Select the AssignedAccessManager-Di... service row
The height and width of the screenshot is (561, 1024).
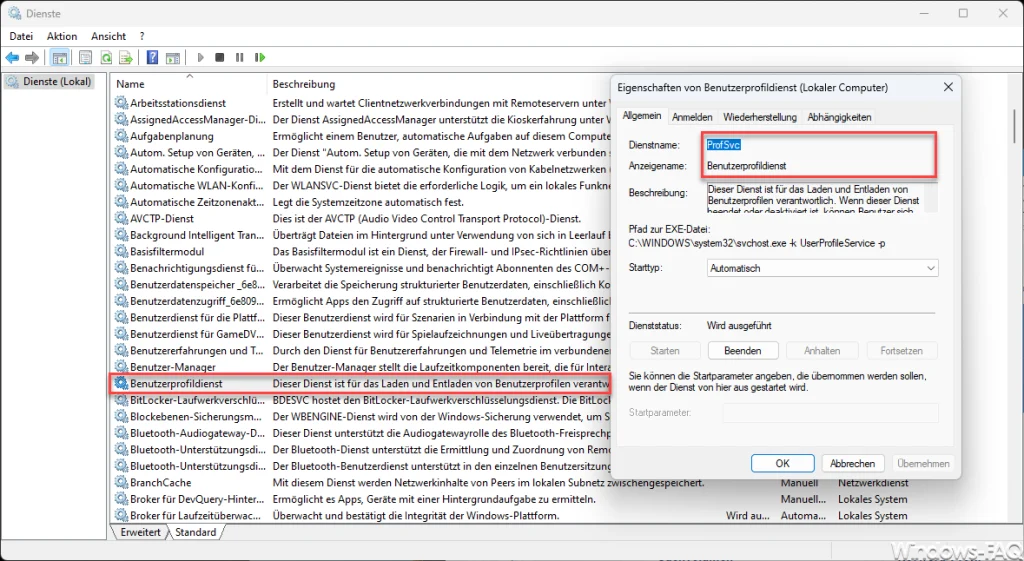(197, 120)
